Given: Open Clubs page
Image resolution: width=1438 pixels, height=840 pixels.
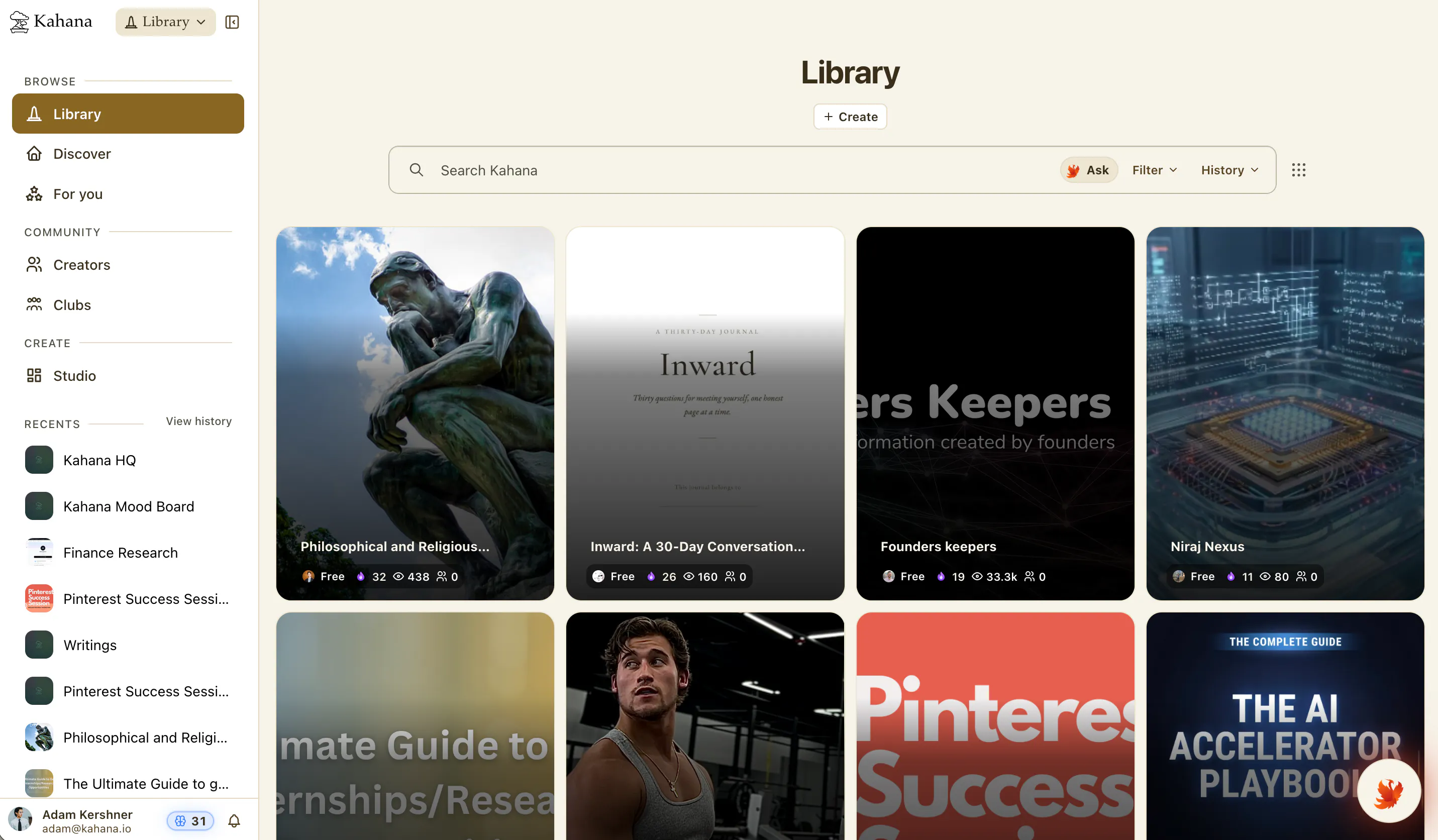Looking at the screenshot, I should pyautogui.click(x=128, y=305).
